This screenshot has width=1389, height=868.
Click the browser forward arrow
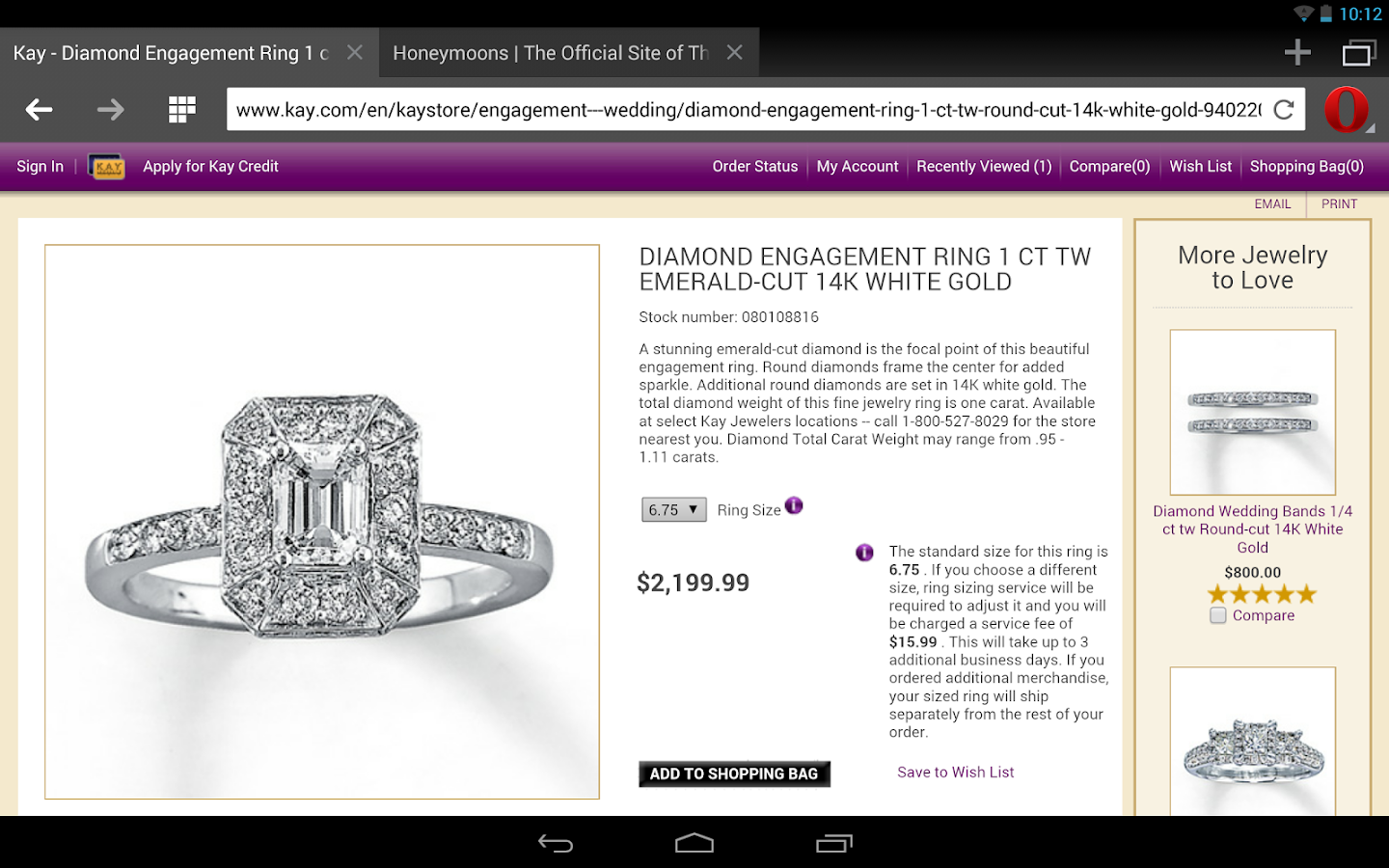(111, 110)
